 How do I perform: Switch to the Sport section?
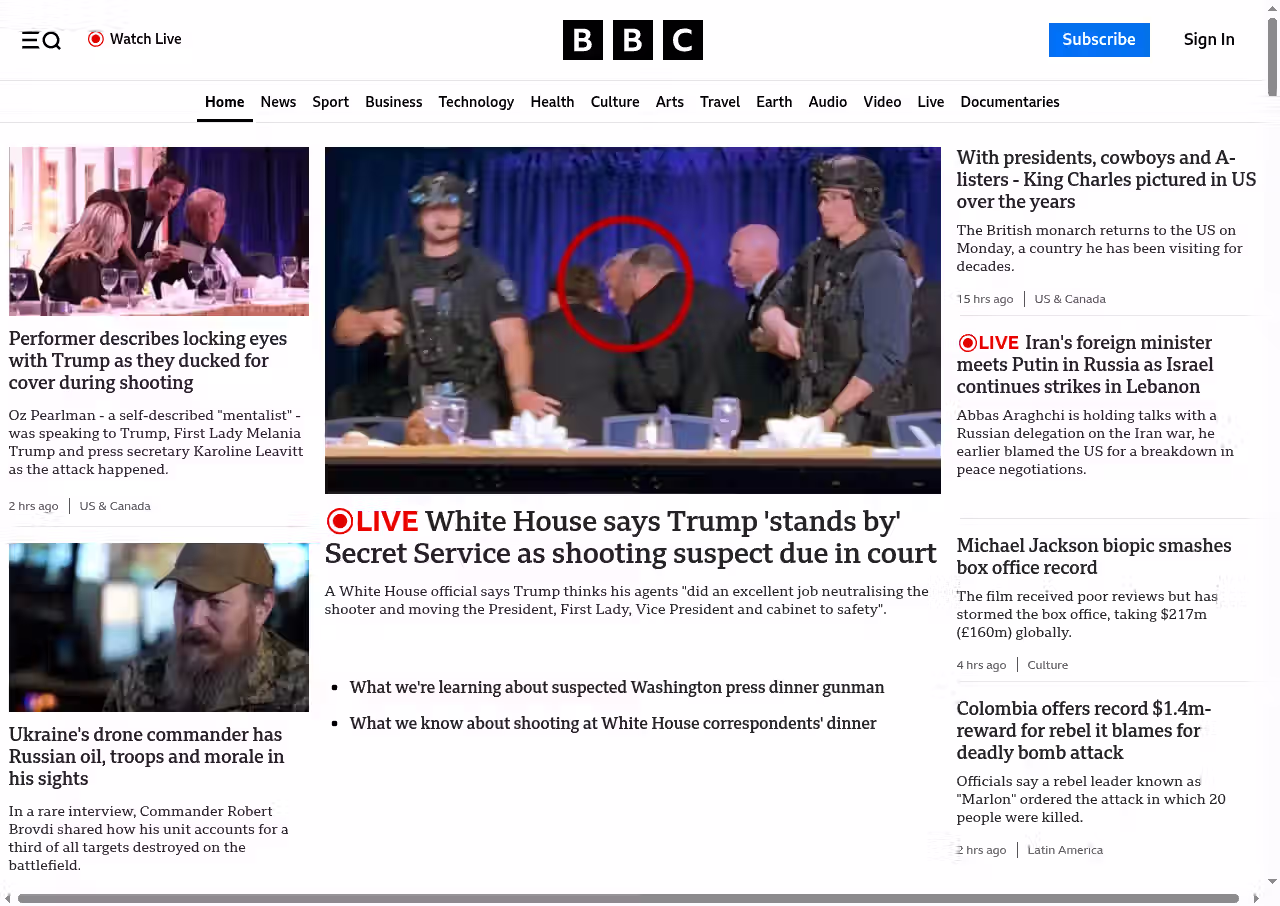[330, 102]
